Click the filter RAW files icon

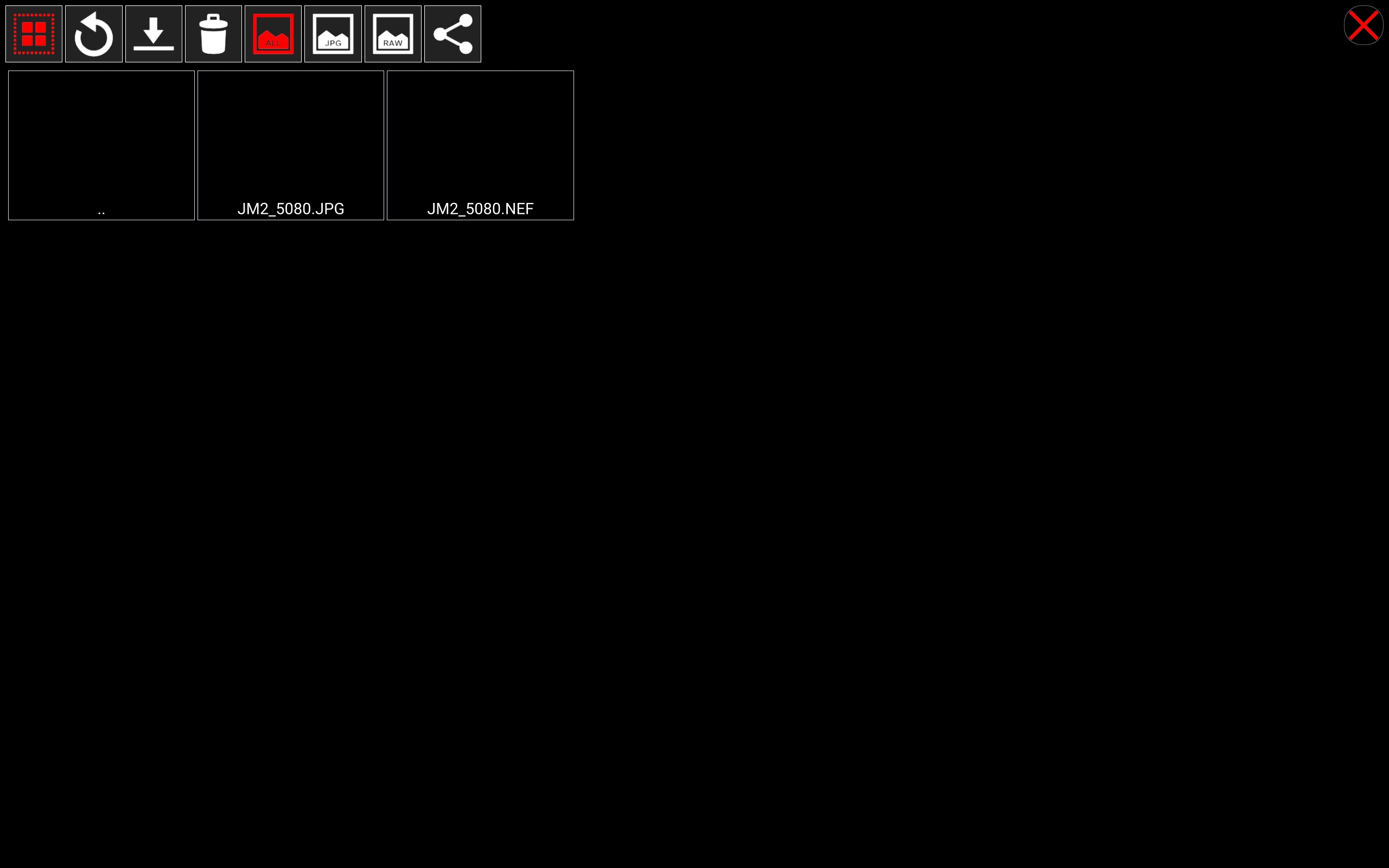[x=393, y=33]
